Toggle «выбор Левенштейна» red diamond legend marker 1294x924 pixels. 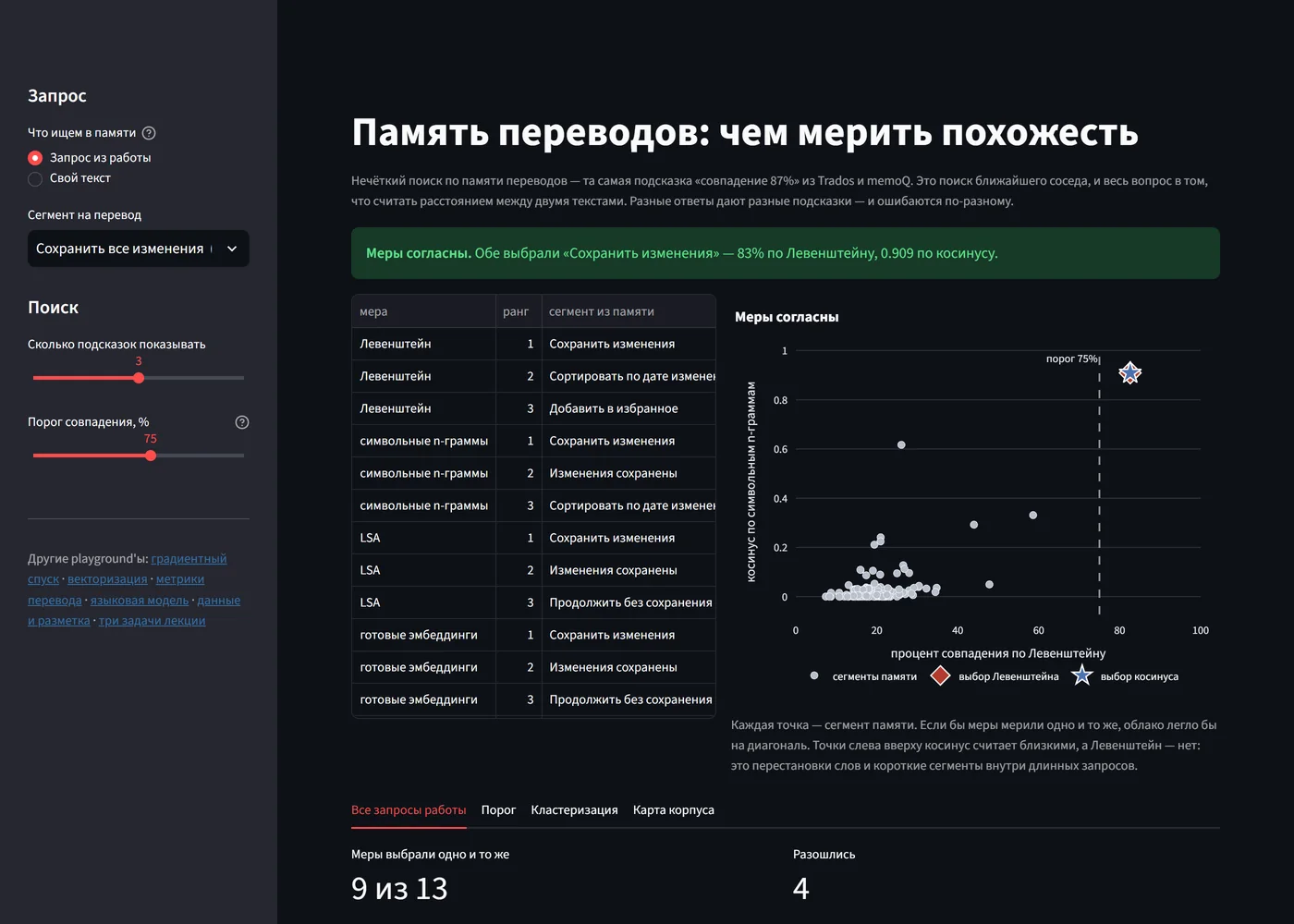(940, 675)
